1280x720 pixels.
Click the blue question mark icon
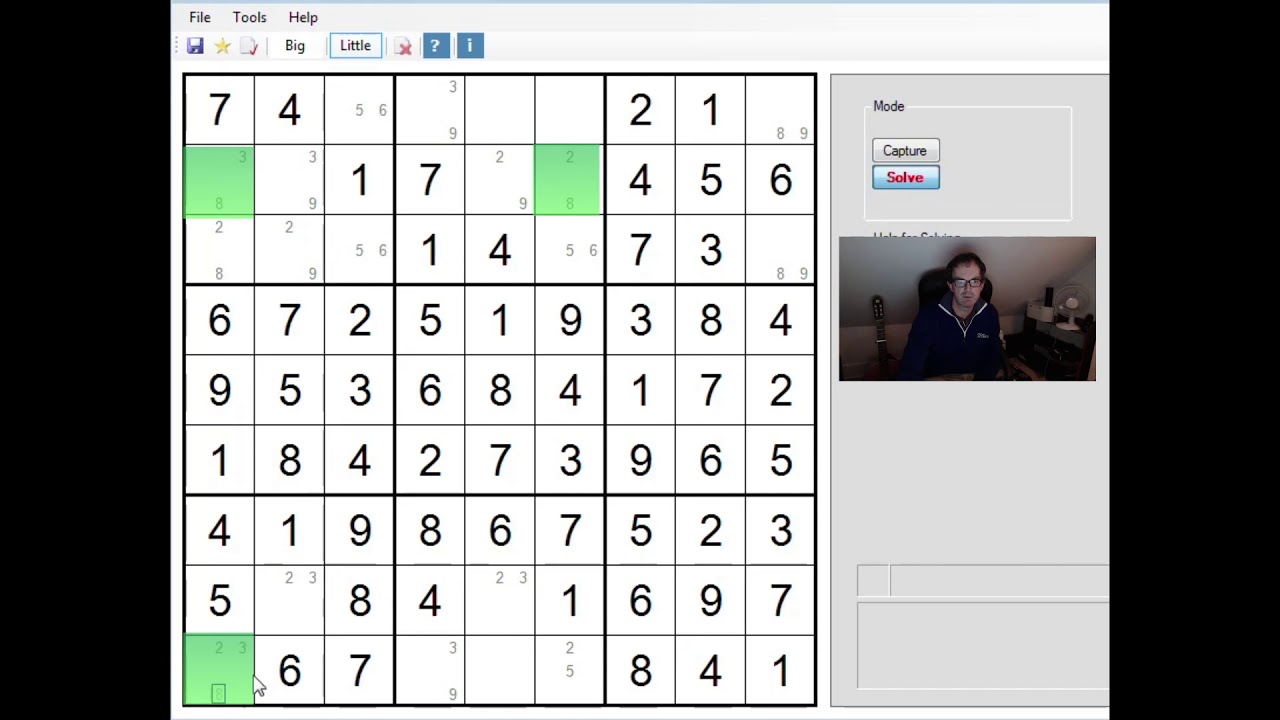tap(435, 45)
